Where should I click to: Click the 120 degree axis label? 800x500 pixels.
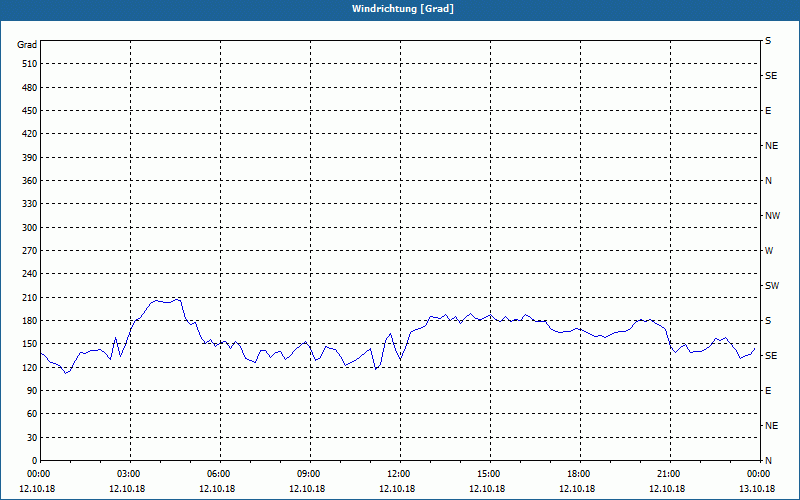pyautogui.click(x=30, y=368)
